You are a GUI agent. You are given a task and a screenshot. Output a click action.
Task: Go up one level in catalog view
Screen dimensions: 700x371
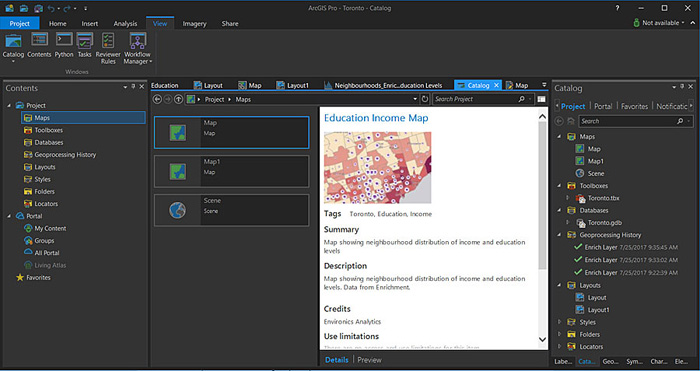178,99
